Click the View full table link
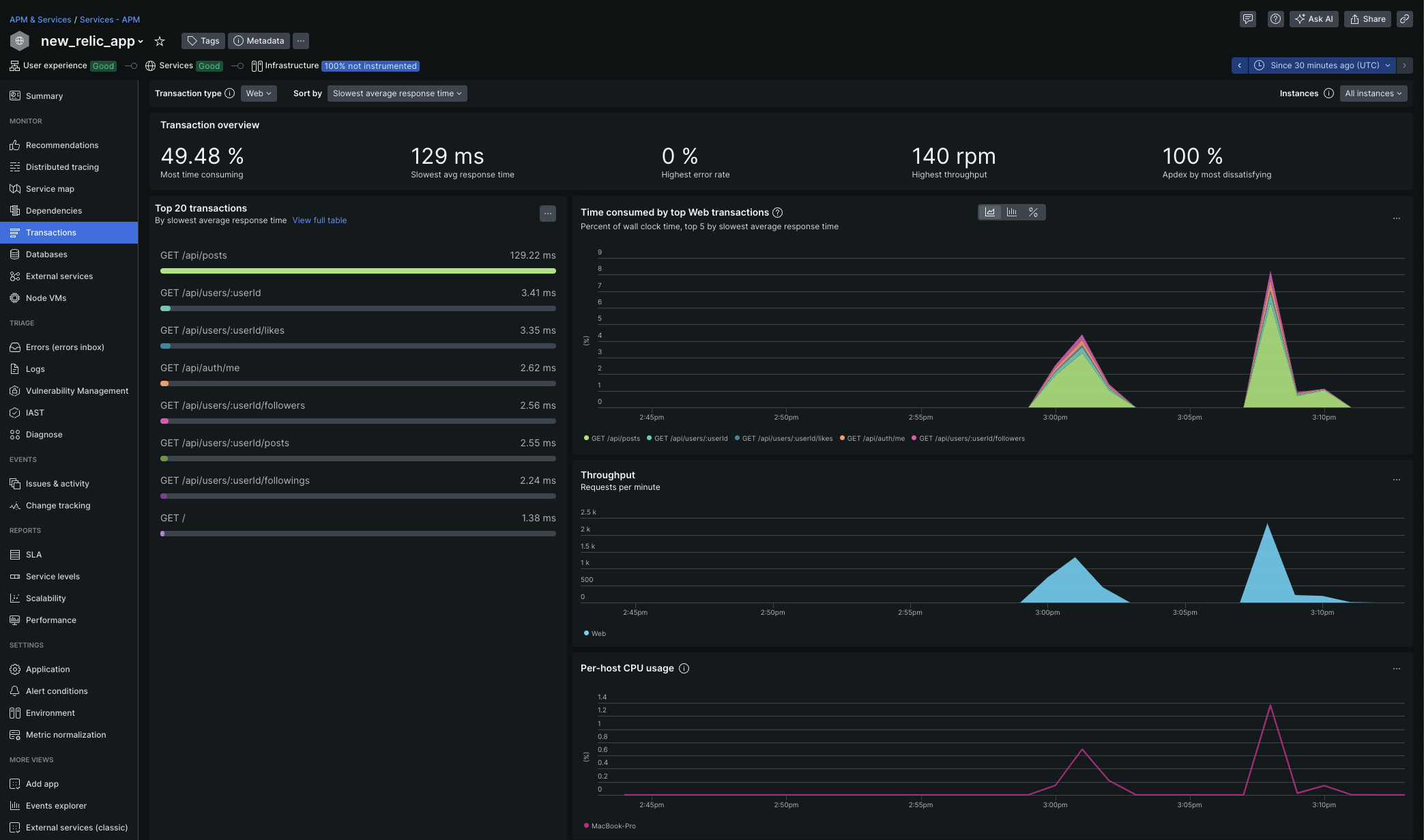 point(319,220)
